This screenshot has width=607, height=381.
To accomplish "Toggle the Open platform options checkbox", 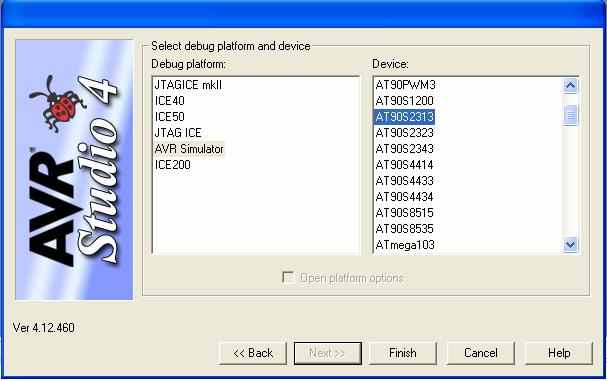I will tap(288, 277).
